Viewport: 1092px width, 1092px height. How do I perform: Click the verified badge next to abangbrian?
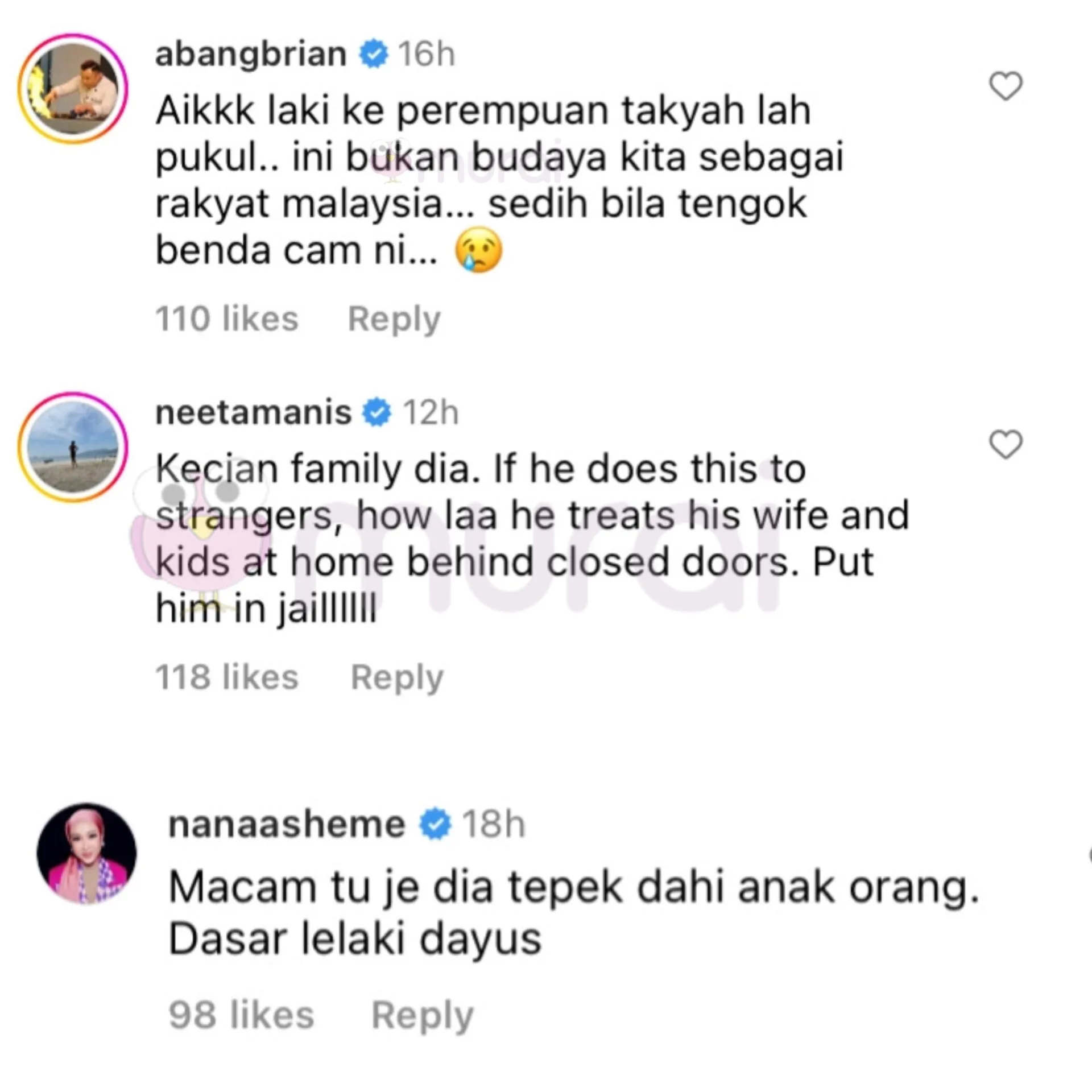click(x=374, y=55)
